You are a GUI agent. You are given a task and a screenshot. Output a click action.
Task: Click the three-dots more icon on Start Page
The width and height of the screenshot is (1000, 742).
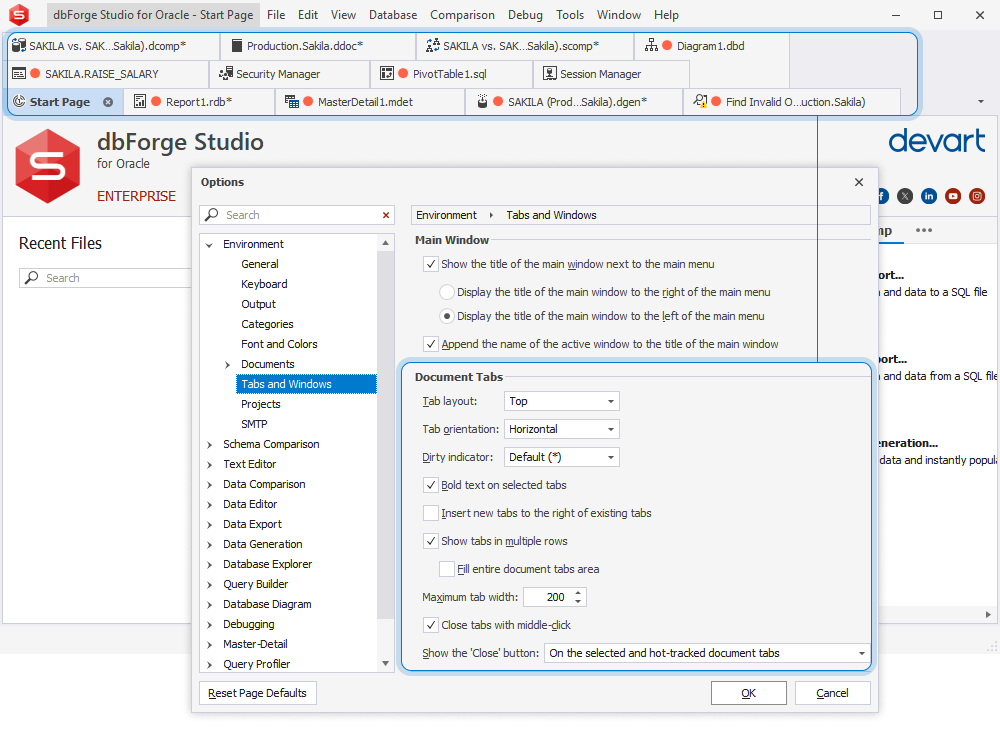pyautogui.click(x=923, y=230)
